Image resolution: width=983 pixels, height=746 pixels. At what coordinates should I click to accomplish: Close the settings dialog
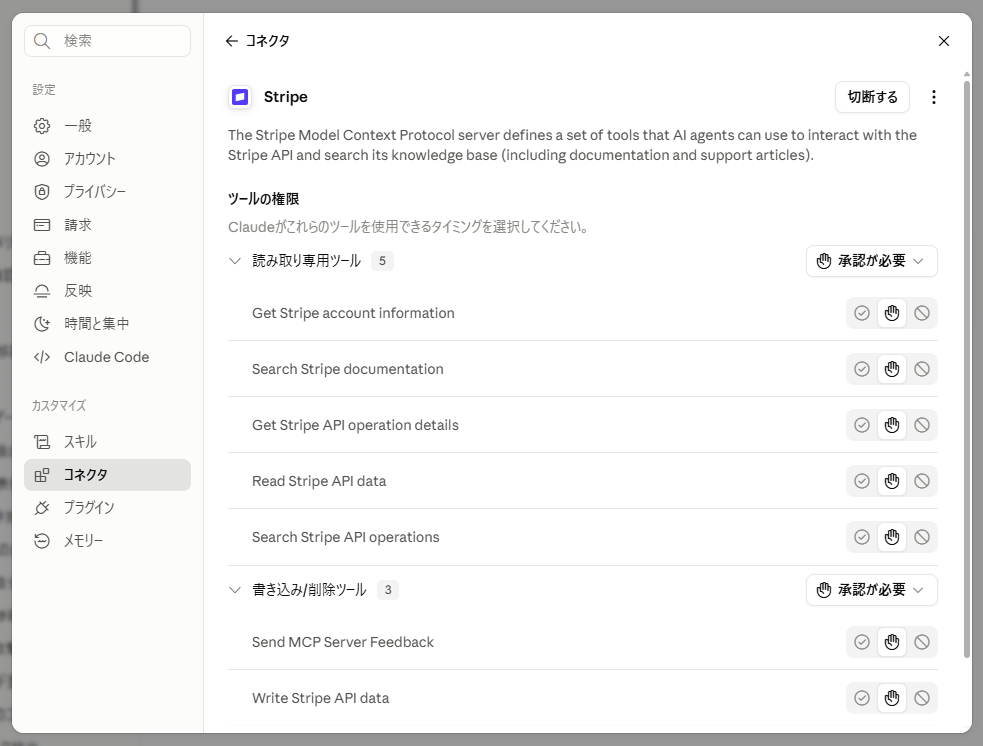pyautogui.click(x=944, y=41)
